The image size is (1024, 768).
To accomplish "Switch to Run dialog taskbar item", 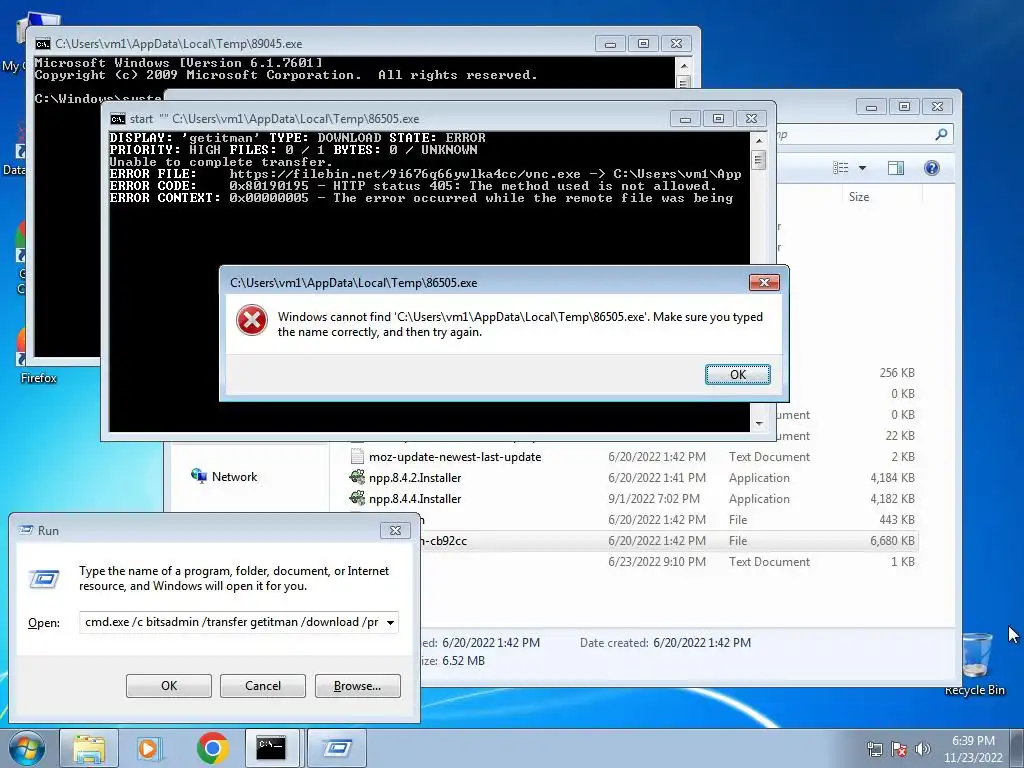I will [336, 748].
